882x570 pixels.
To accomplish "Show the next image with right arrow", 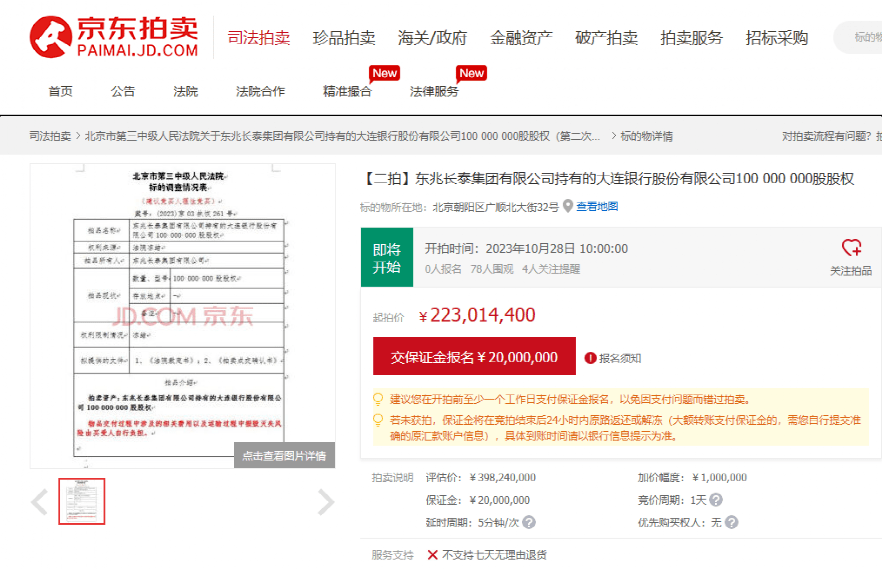I will (x=325, y=502).
